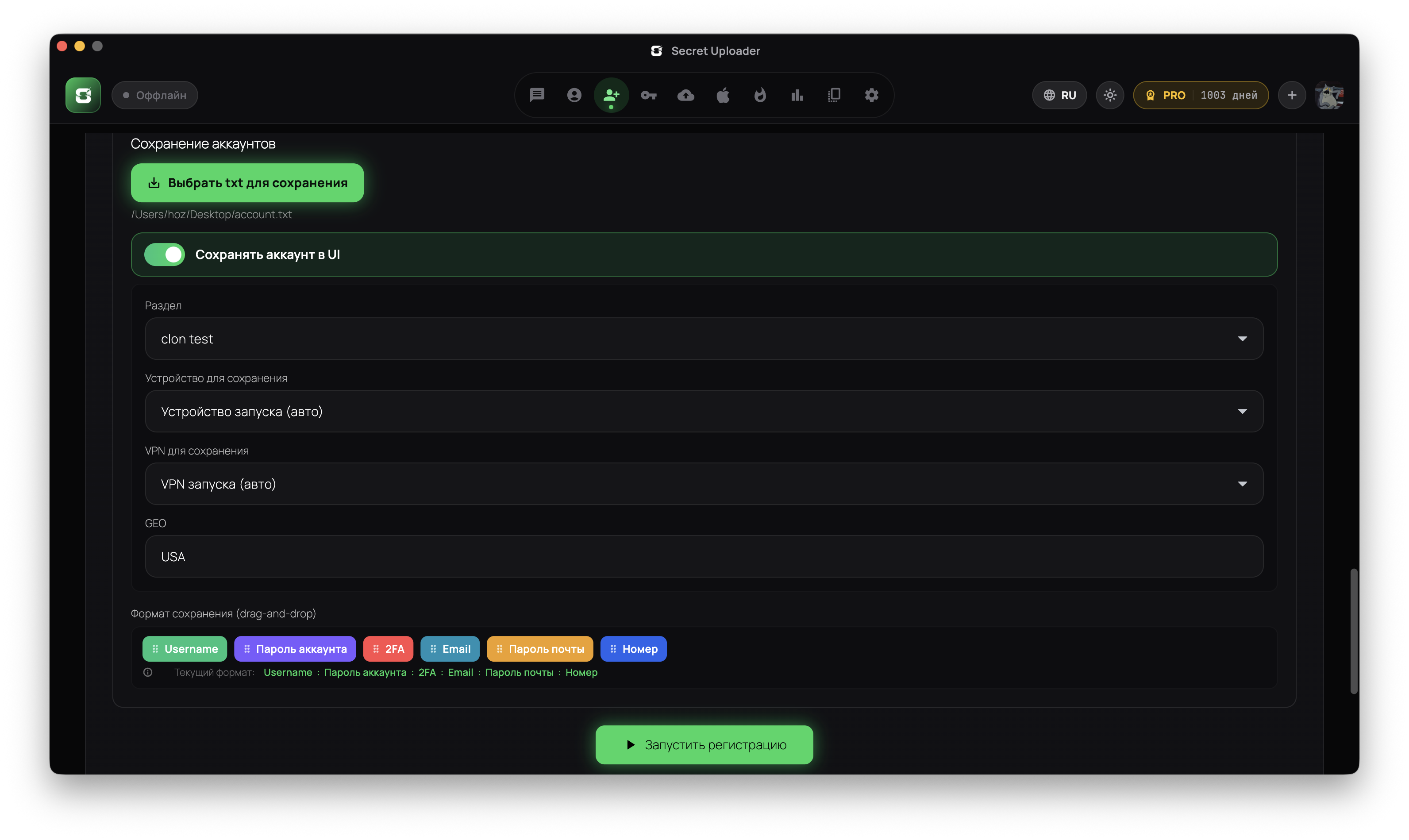This screenshot has width=1409, height=840.
Task: Open Устройство для сохранения dropdown
Action: point(704,411)
